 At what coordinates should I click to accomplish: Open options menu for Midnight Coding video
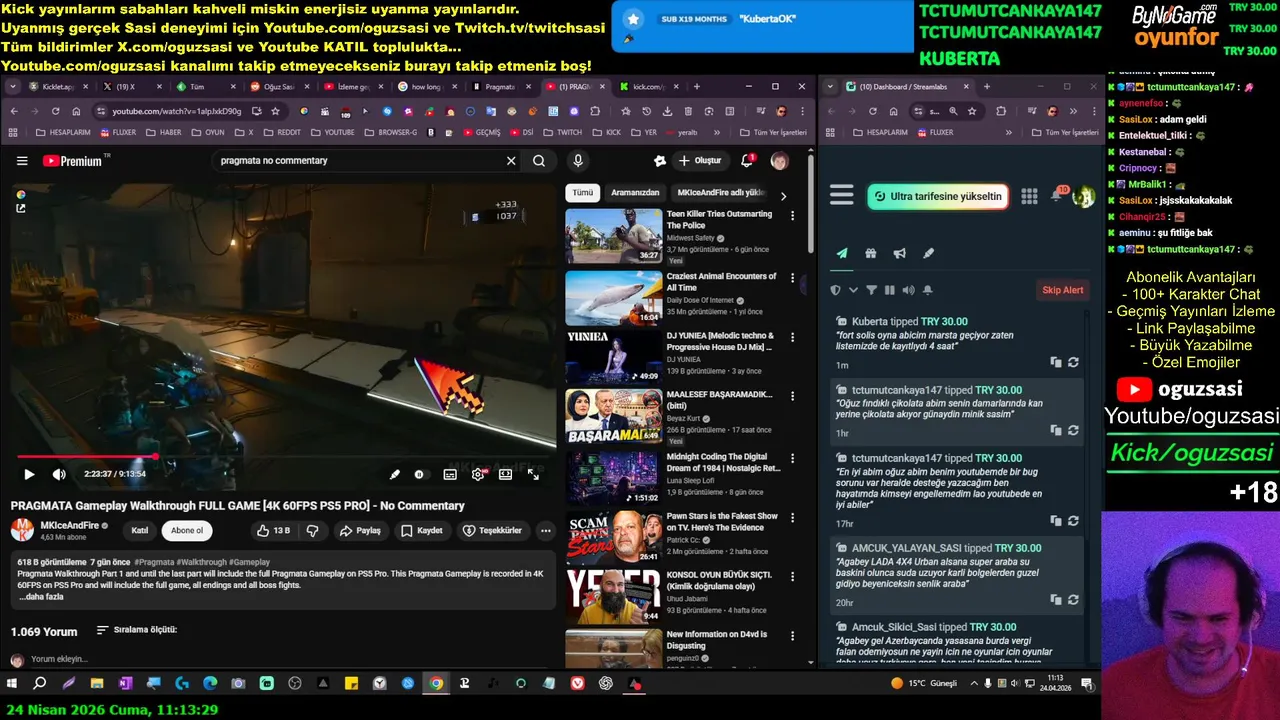click(792, 458)
